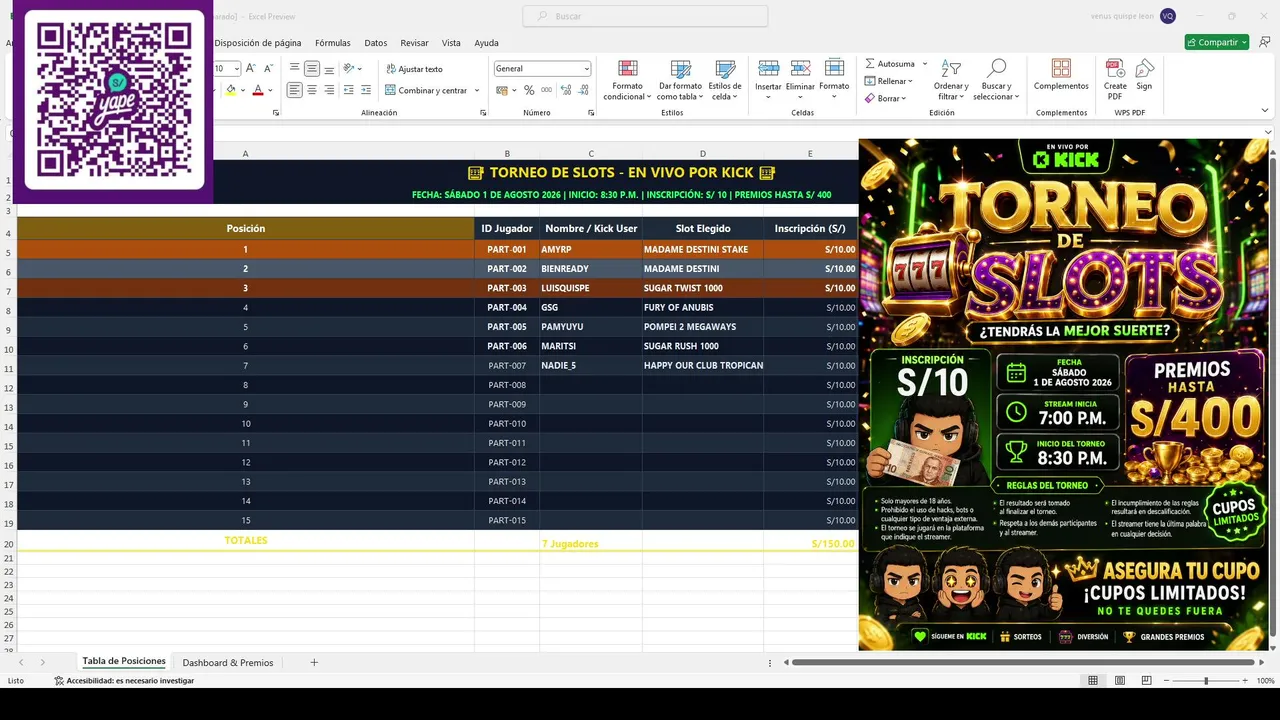Open the Fórmulas ribbon tab
This screenshot has height=720, width=1280.
coord(333,43)
